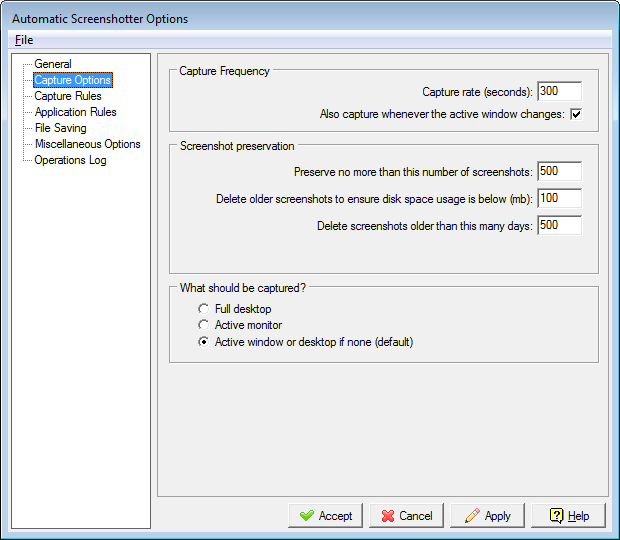This screenshot has height=540, width=620.
Task: Choose the Active monitor radio option
Action: coord(204,326)
